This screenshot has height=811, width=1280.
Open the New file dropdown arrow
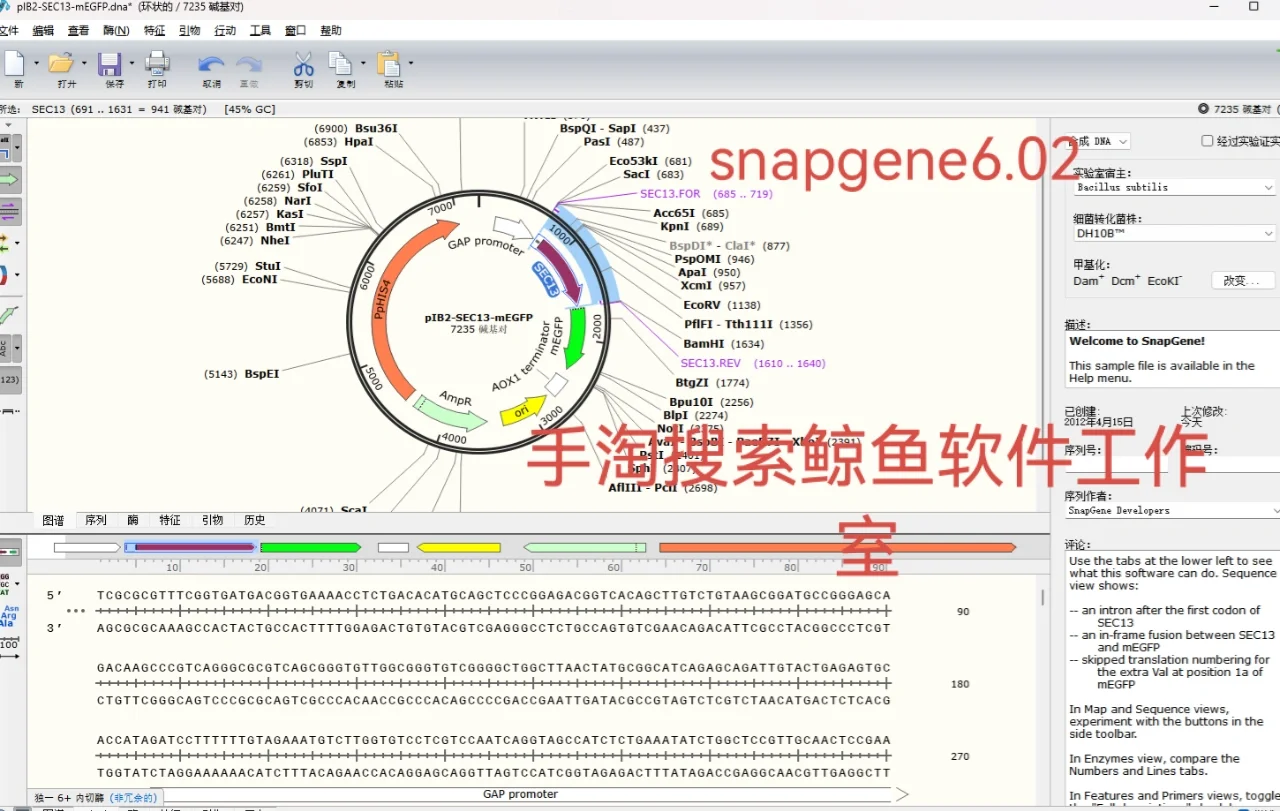click(37, 63)
